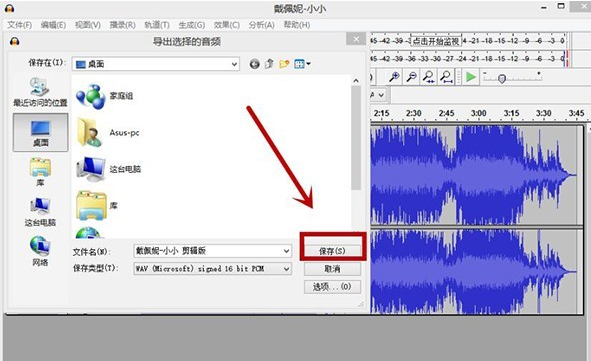Image resolution: width=591 pixels, height=361 pixels.
Task: Click the 选项...(O) options button
Action: click(332, 287)
